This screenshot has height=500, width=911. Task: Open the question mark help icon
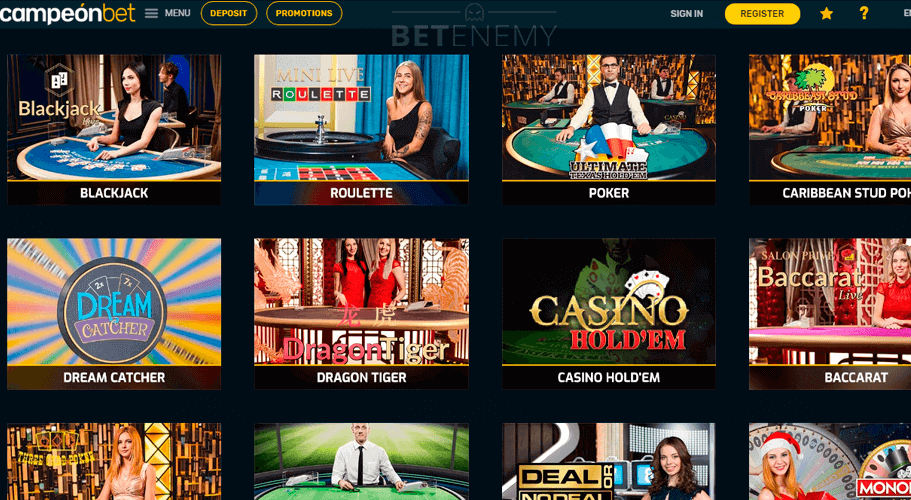tap(864, 13)
